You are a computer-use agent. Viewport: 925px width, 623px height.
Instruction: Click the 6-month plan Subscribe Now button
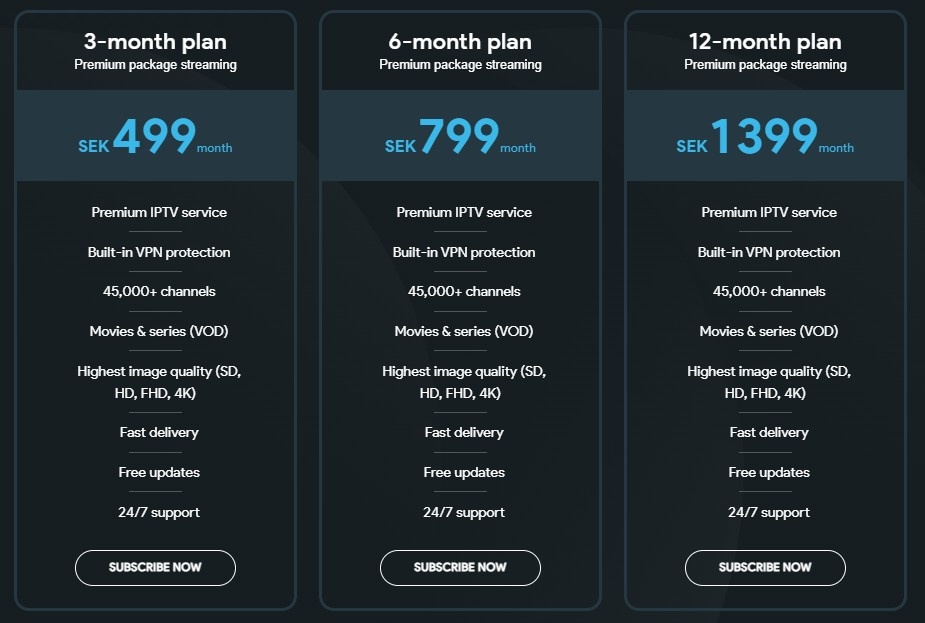[460, 567]
